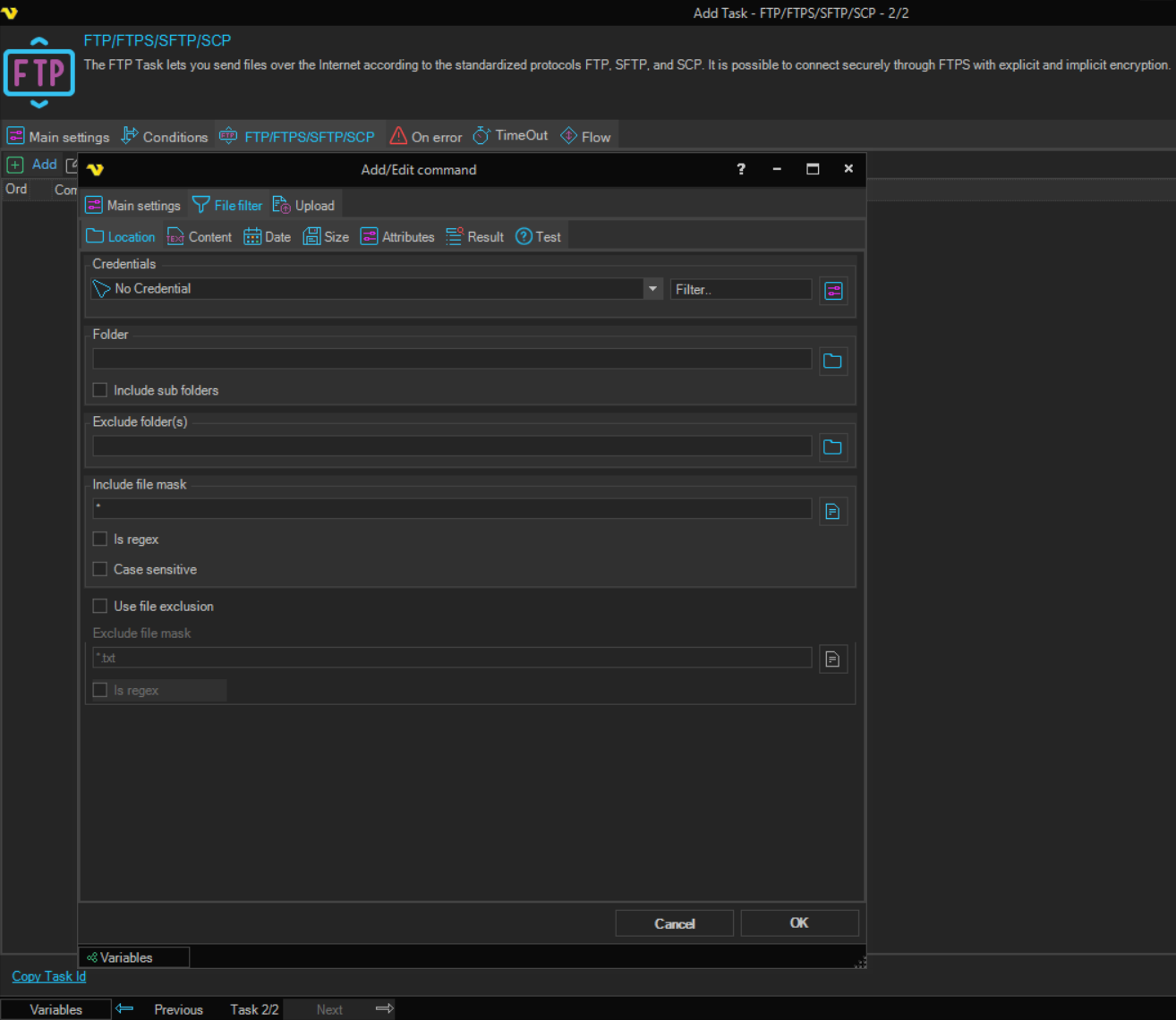
Task: Open the Content filter tab
Action: click(x=200, y=237)
